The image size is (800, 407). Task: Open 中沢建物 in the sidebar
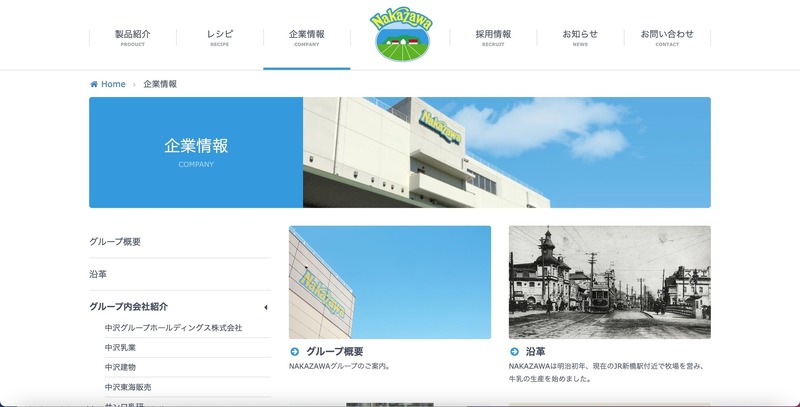point(121,367)
